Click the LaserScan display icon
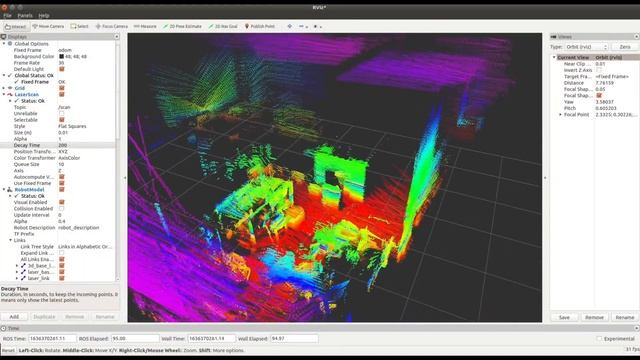The image size is (640, 360). [10, 95]
